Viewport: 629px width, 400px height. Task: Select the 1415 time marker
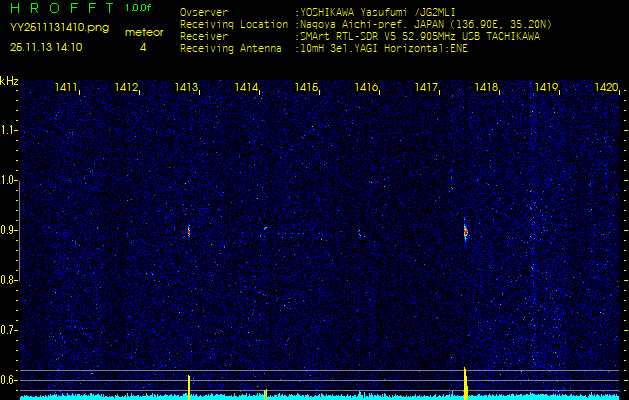click(x=306, y=88)
